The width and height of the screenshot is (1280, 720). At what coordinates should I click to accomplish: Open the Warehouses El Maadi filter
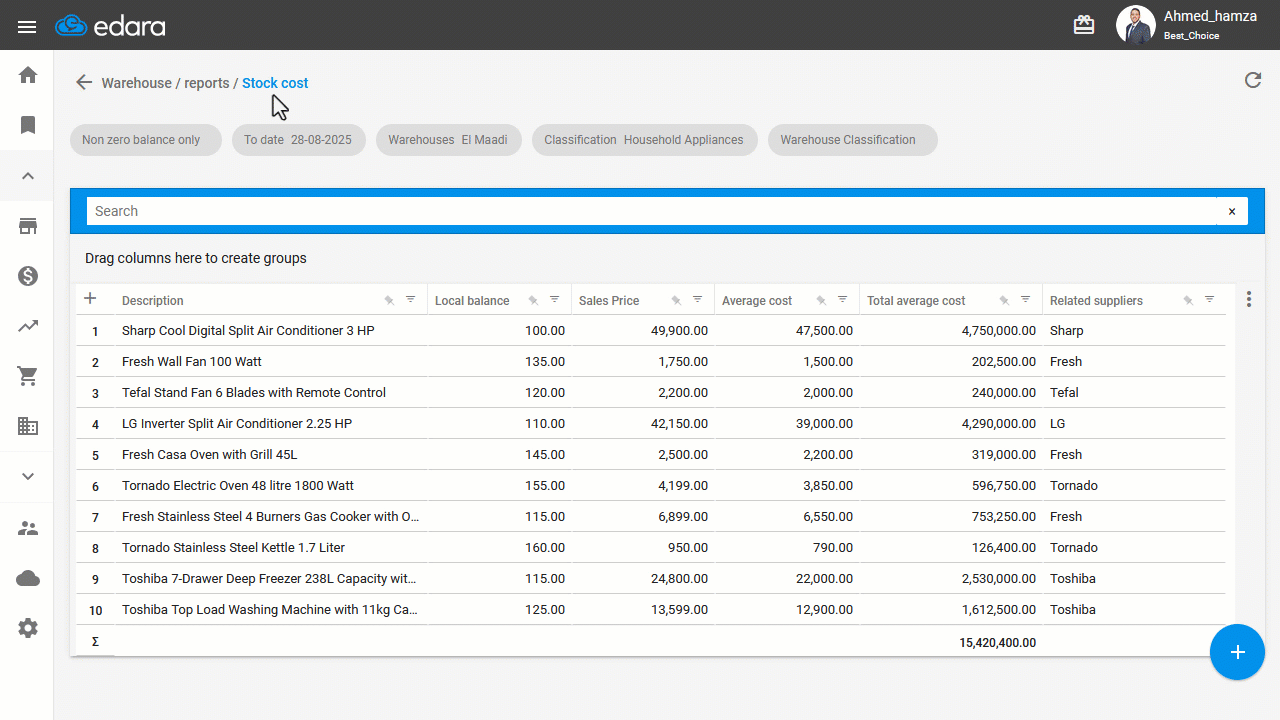click(449, 140)
